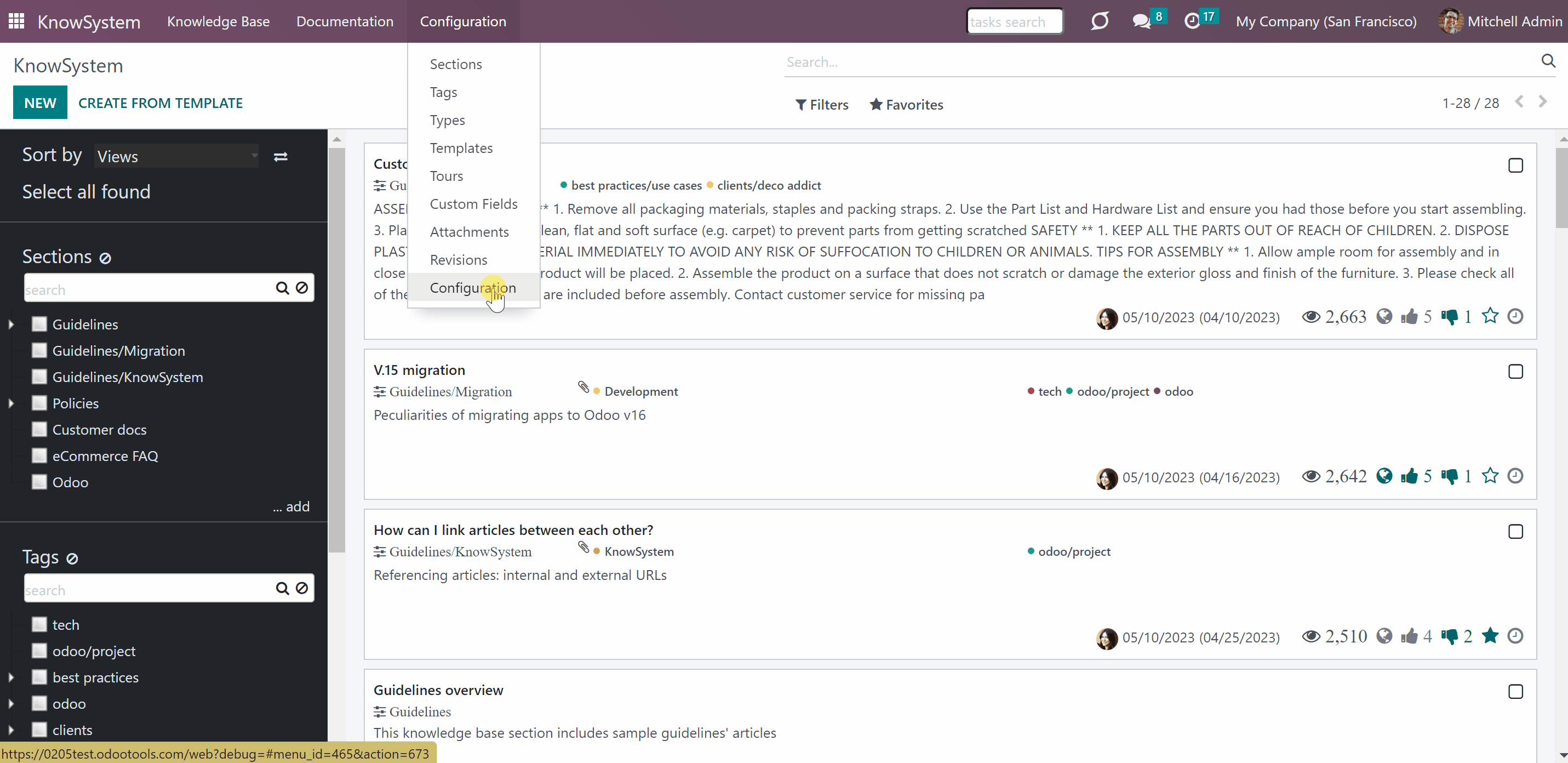1568x763 pixels.
Task: Open the apps grid menu icon
Action: [x=16, y=21]
